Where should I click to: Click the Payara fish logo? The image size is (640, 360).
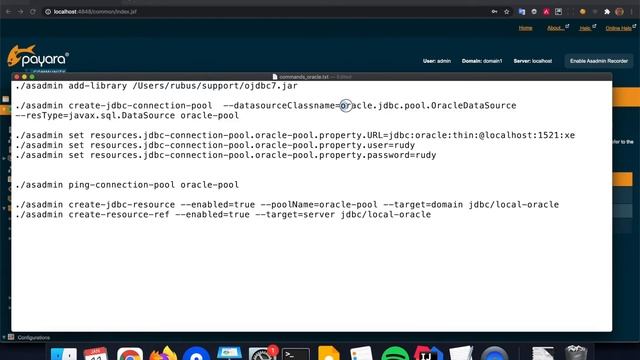tap(38, 56)
